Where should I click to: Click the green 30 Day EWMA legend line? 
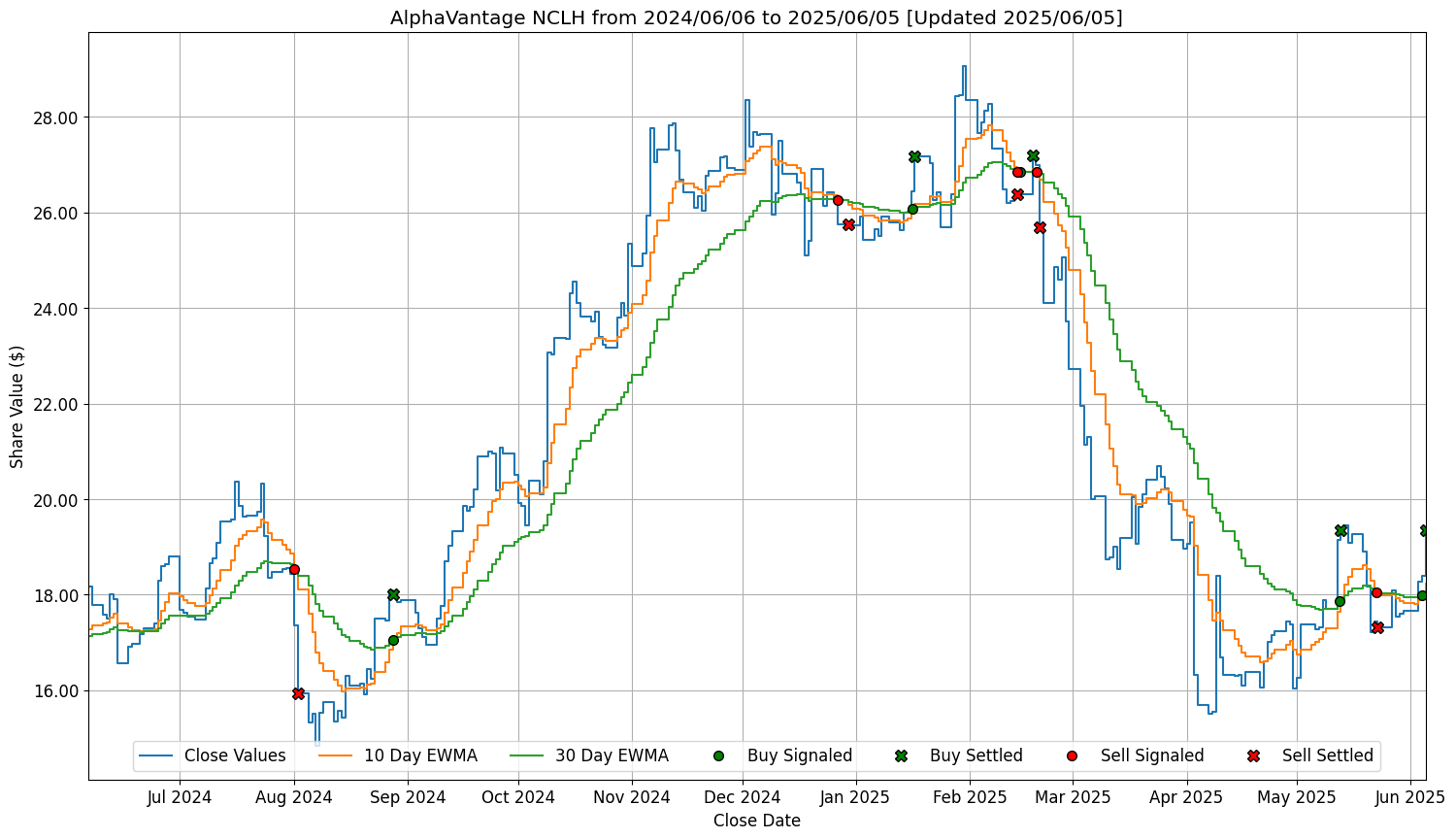527,755
